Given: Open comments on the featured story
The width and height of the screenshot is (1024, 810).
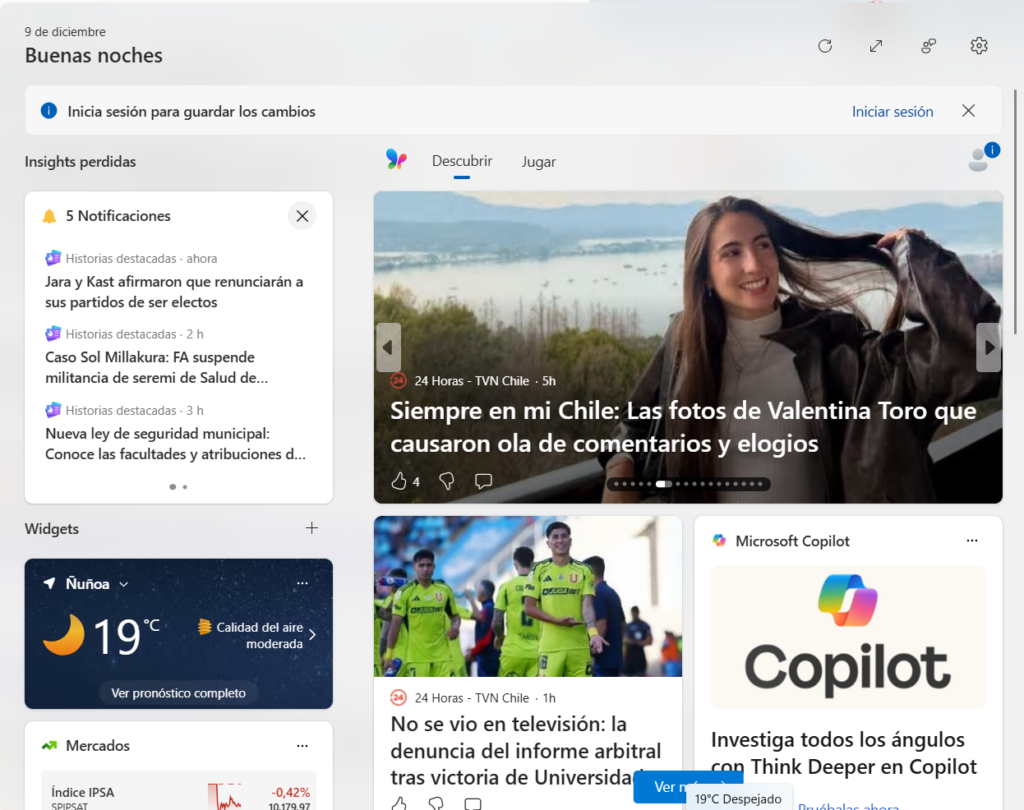Looking at the screenshot, I should [483, 481].
